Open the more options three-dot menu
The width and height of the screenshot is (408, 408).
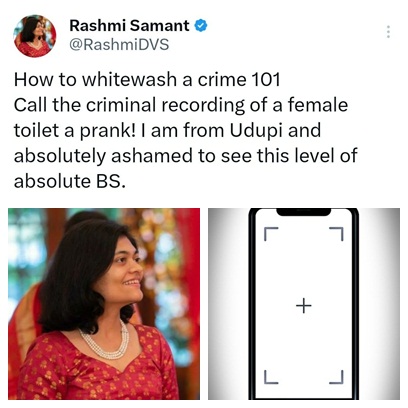(388, 32)
